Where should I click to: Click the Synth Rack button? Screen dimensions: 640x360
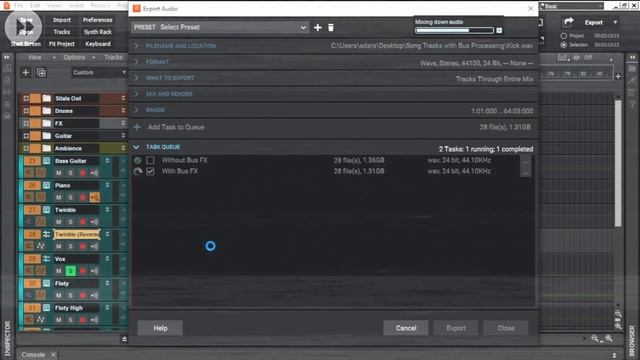[x=98, y=32]
